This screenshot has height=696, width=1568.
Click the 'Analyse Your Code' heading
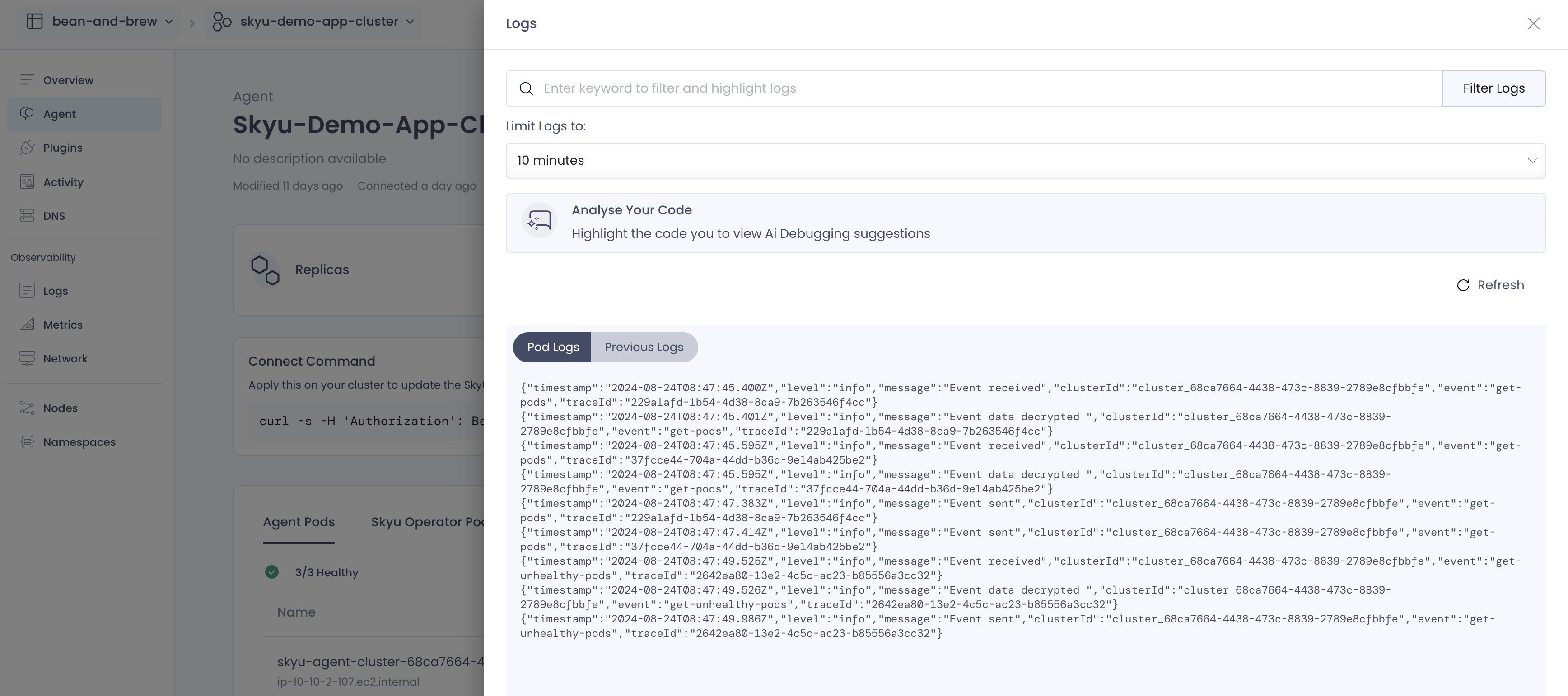(x=631, y=210)
